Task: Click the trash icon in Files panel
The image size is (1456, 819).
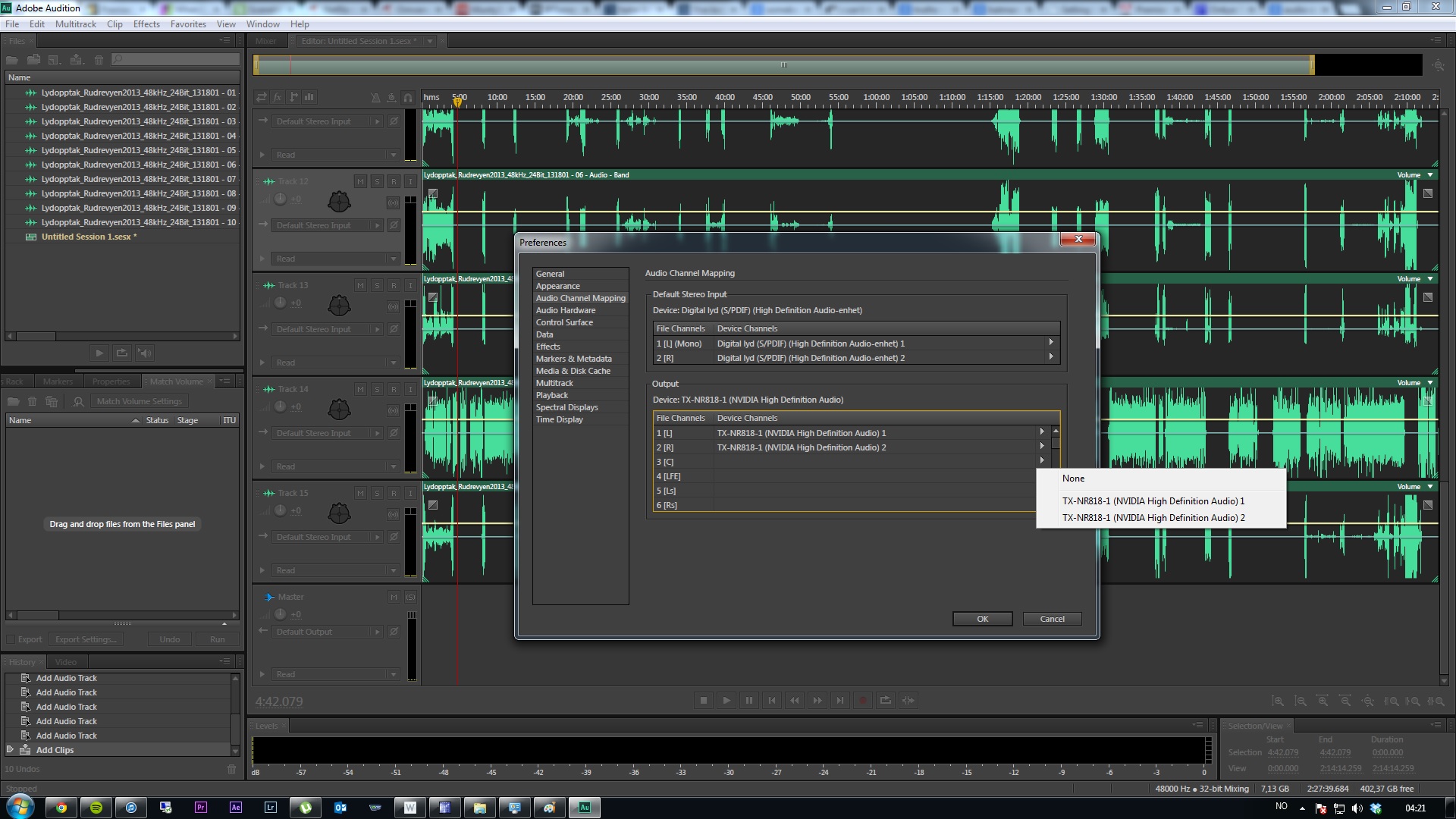Action: pos(99,59)
